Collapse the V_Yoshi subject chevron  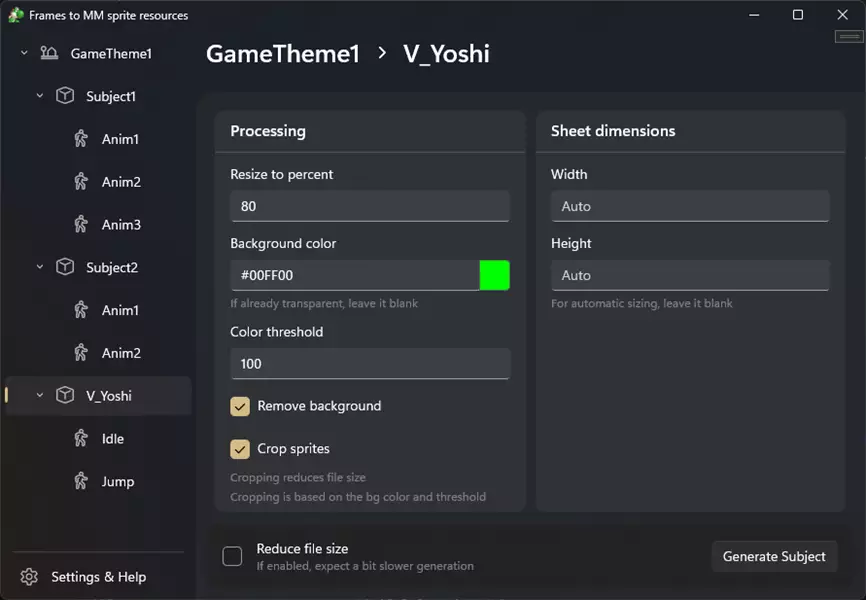(40, 395)
